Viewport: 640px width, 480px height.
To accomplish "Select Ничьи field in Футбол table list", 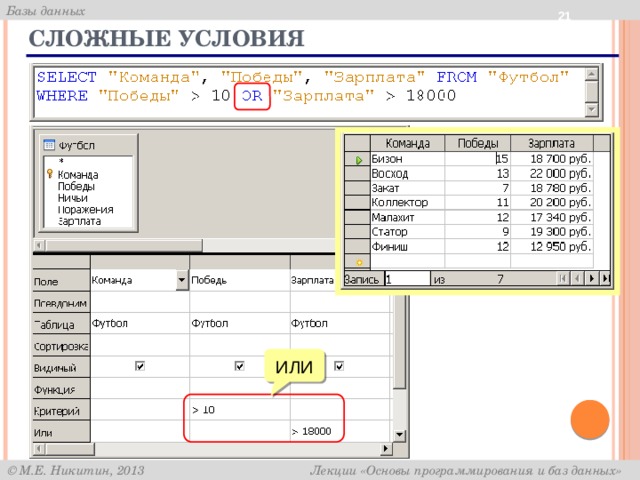I will [73, 198].
